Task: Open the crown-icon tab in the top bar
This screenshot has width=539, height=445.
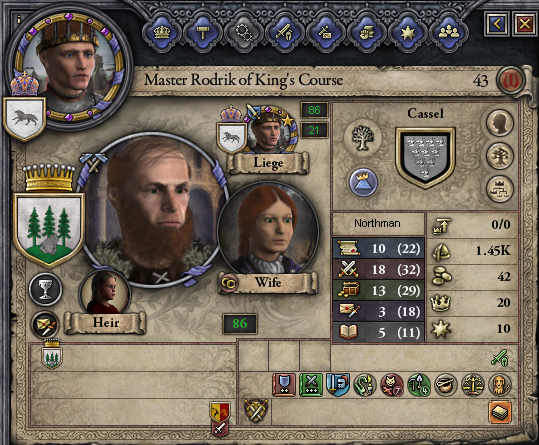Action: 162,33
